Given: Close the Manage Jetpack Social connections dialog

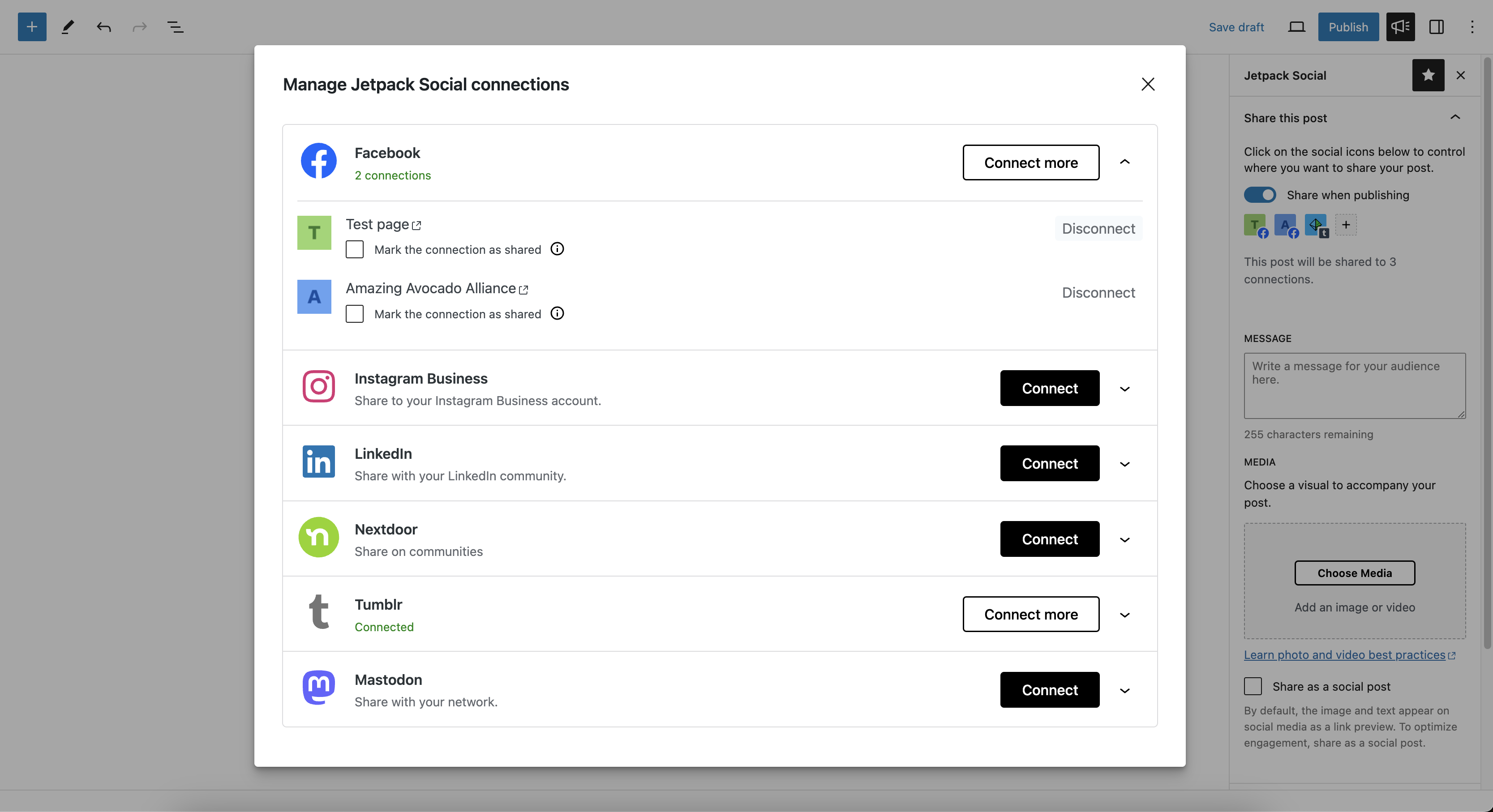Looking at the screenshot, I should coord(1148,84).
